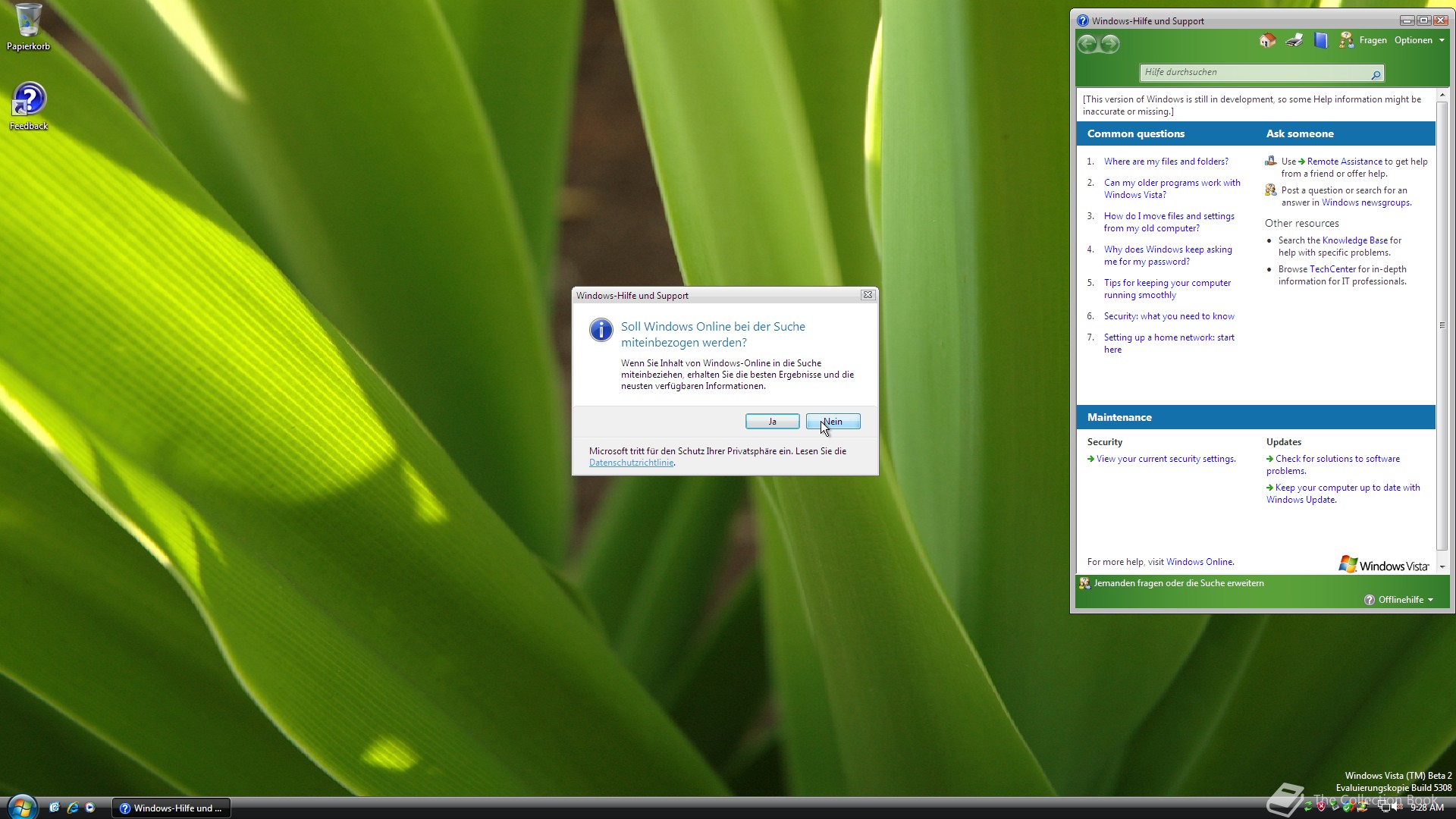The height and width of the screenshot is (819, 1456).
Task: Open 'Why does Windows keep asking' topic
Action: tap(1168, 256)
